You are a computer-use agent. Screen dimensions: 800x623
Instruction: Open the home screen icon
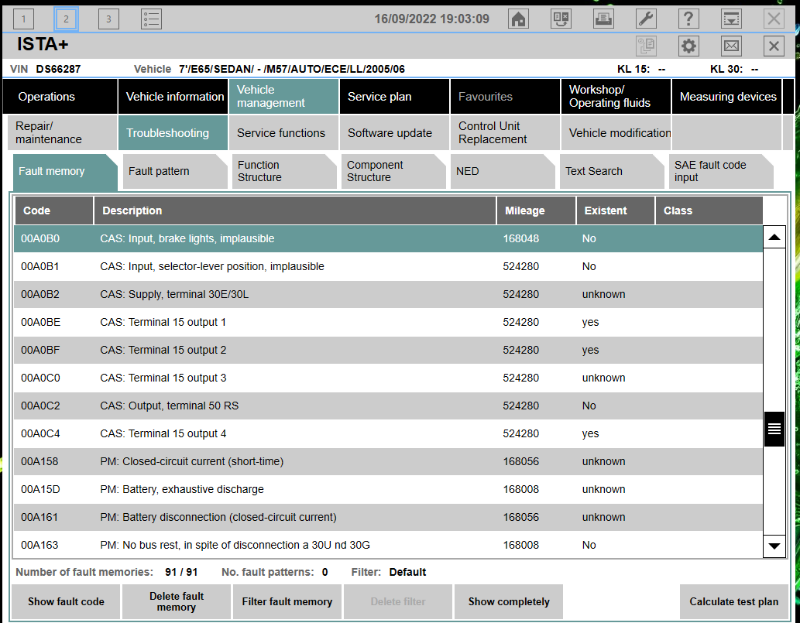518,19
